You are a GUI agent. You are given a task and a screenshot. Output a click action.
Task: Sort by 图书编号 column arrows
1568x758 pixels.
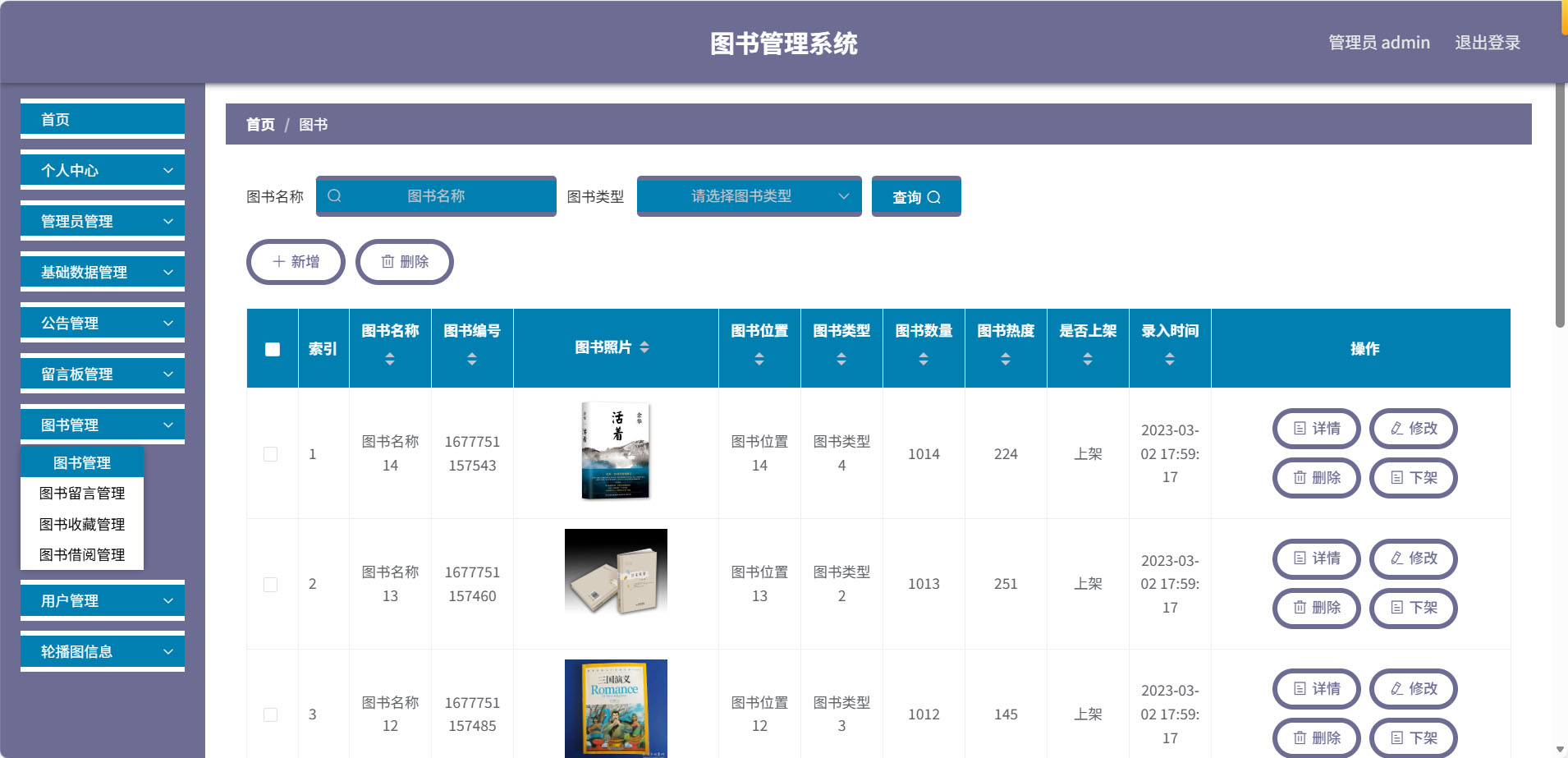(472, 359)
